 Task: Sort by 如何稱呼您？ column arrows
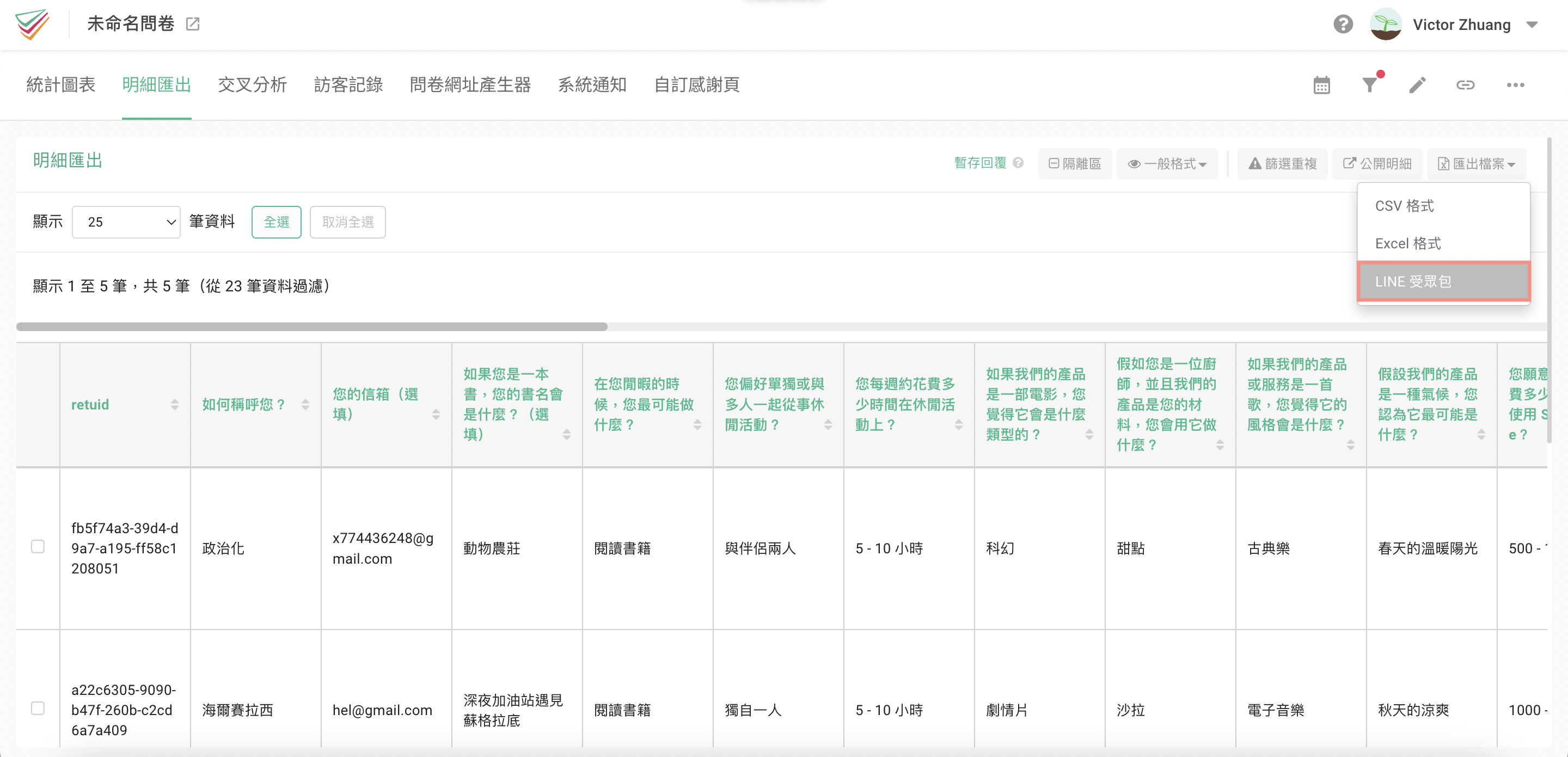(305, 405)
